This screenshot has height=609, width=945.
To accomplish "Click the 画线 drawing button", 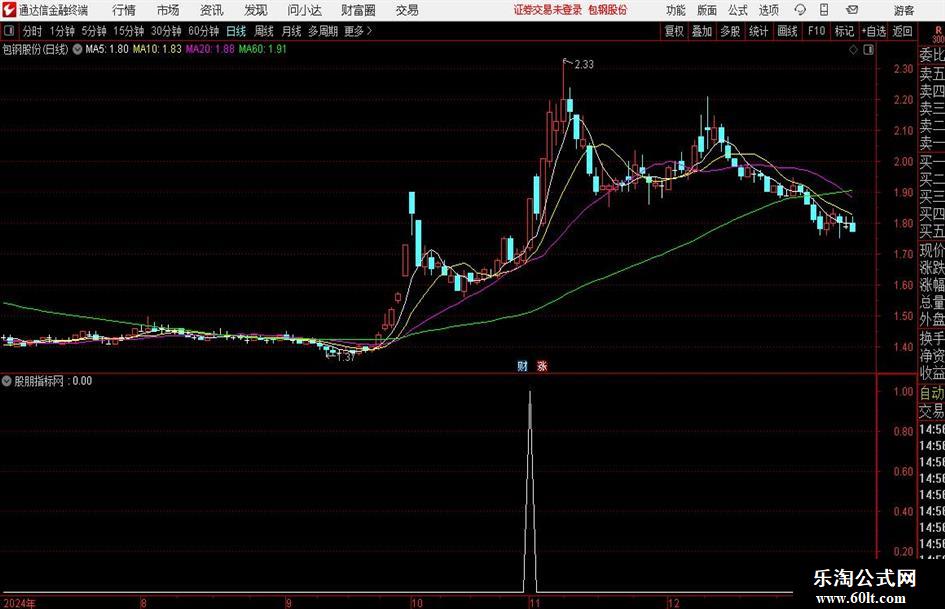I will (x=787, y=31).
